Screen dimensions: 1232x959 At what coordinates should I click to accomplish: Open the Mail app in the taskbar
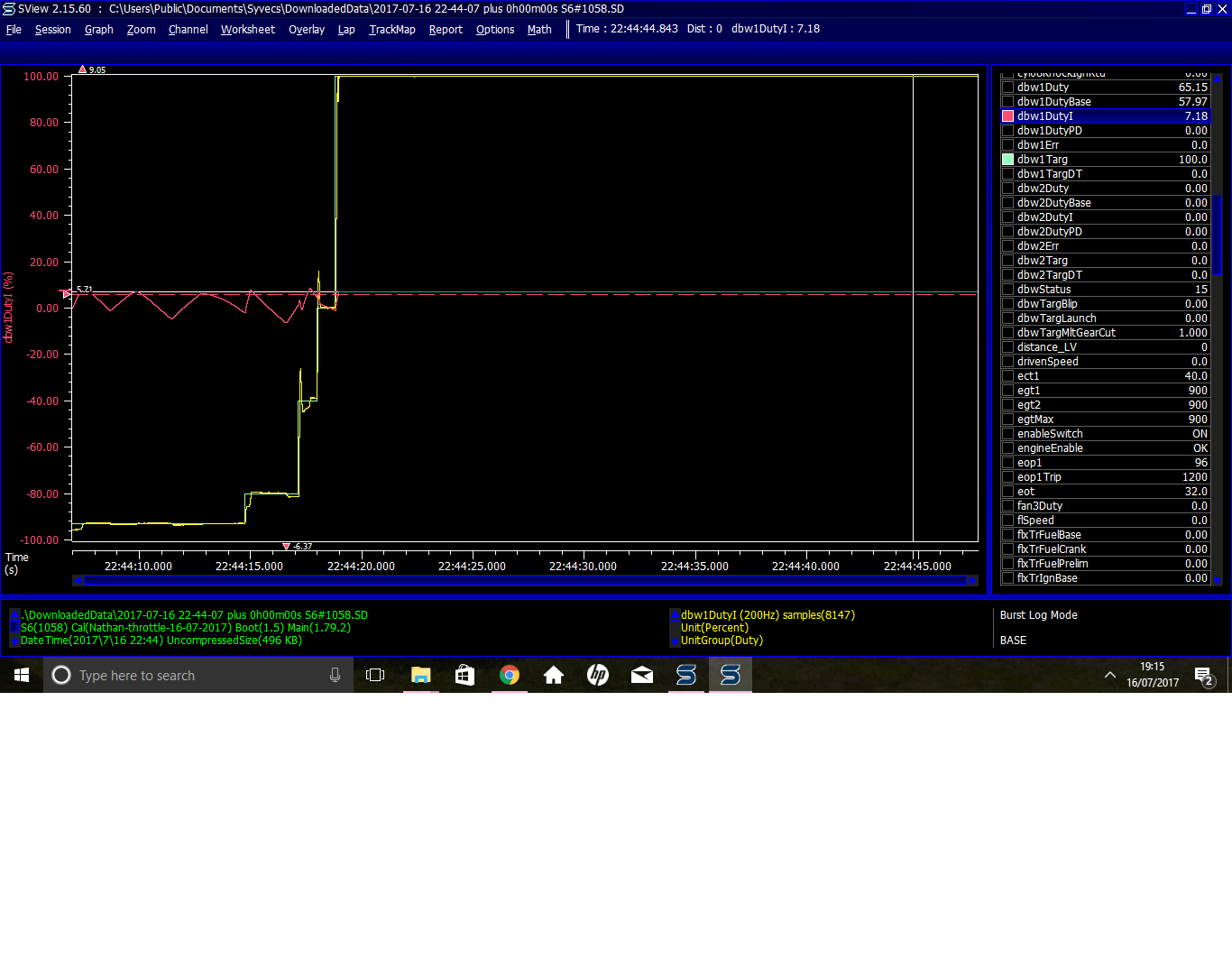pyautogui.click(x=641, y=675)
